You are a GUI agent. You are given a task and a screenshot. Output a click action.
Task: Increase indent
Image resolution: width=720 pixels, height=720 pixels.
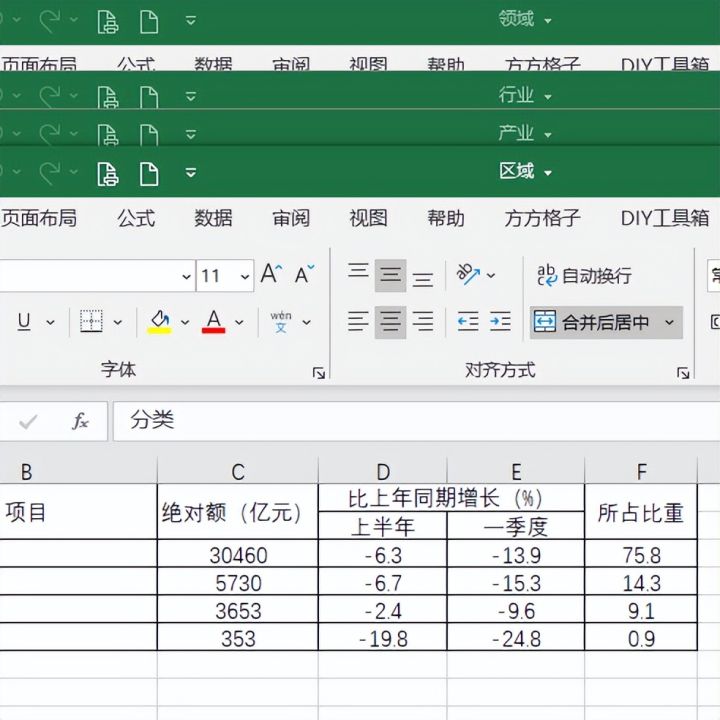[x=500, y=321]
